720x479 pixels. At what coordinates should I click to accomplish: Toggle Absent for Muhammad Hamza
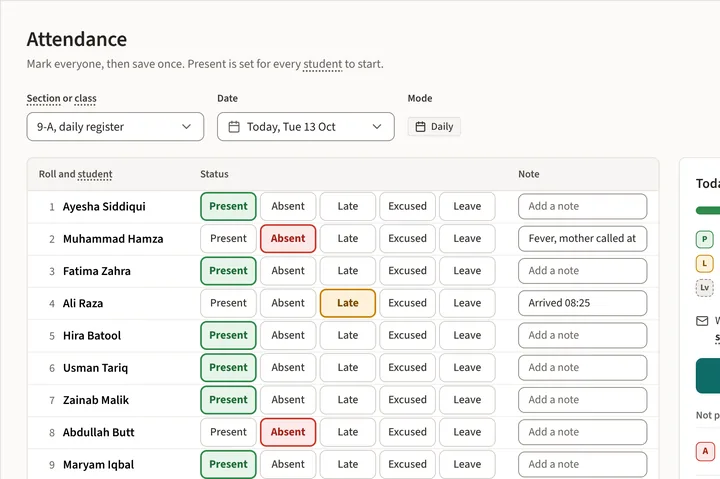pyautogui.click(x=288, y=239)
